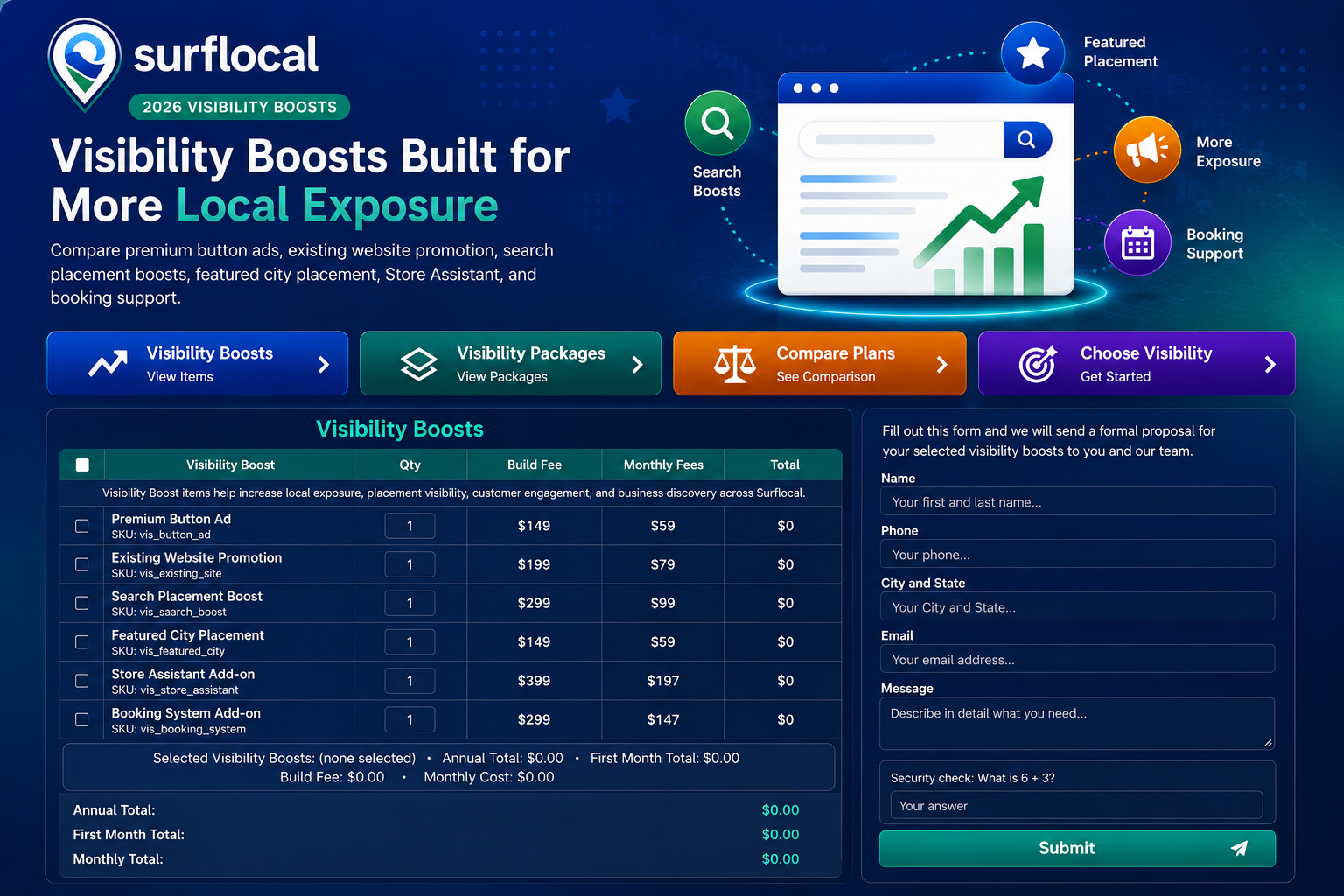This screenshot has height=896, width=1344.
Task: Click the Phone input field
Action: [x=1077, y=554]
